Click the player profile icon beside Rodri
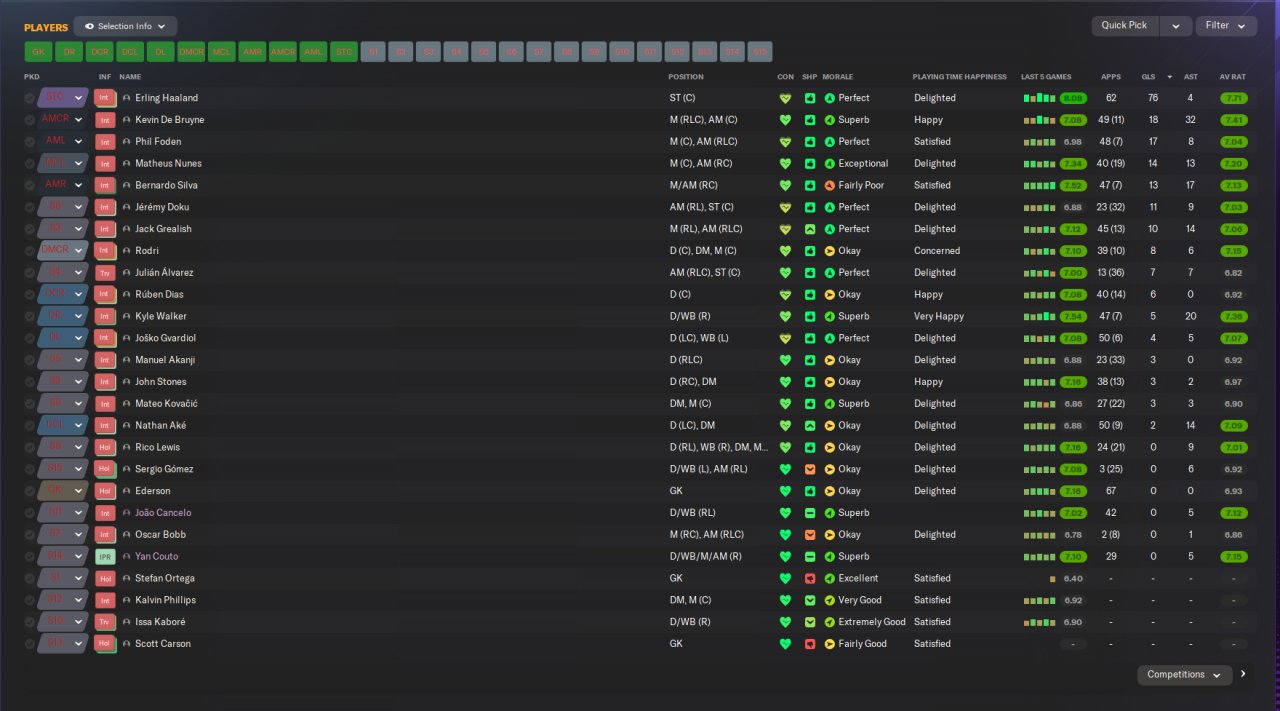 (127, 251)
